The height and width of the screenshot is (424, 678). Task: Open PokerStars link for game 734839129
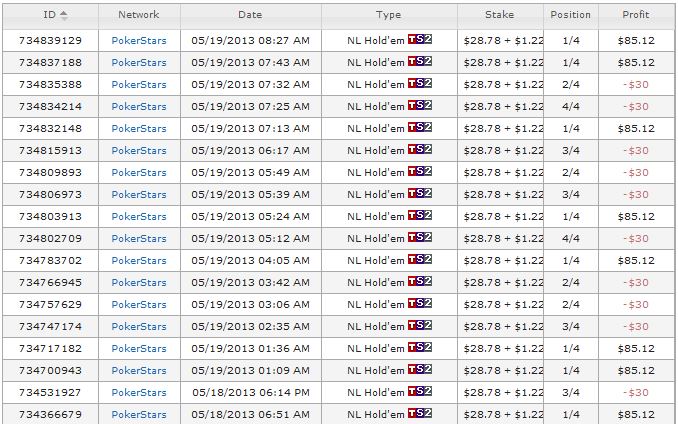[x=139, y=41]
